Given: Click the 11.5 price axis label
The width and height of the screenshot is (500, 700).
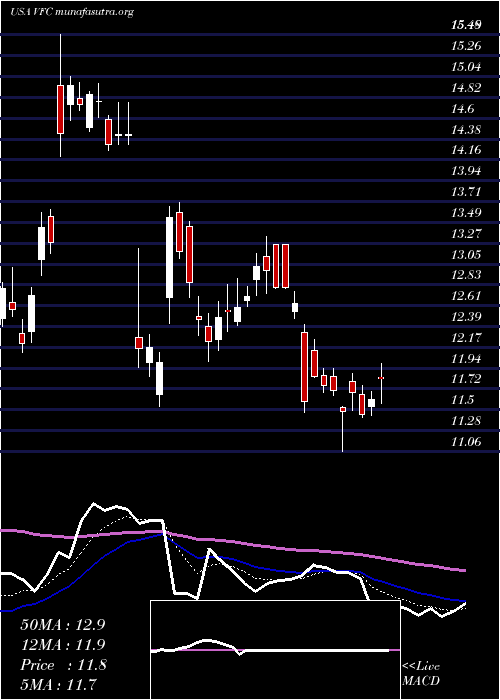Looking at the screenshot, I should (x=463, y=400).
